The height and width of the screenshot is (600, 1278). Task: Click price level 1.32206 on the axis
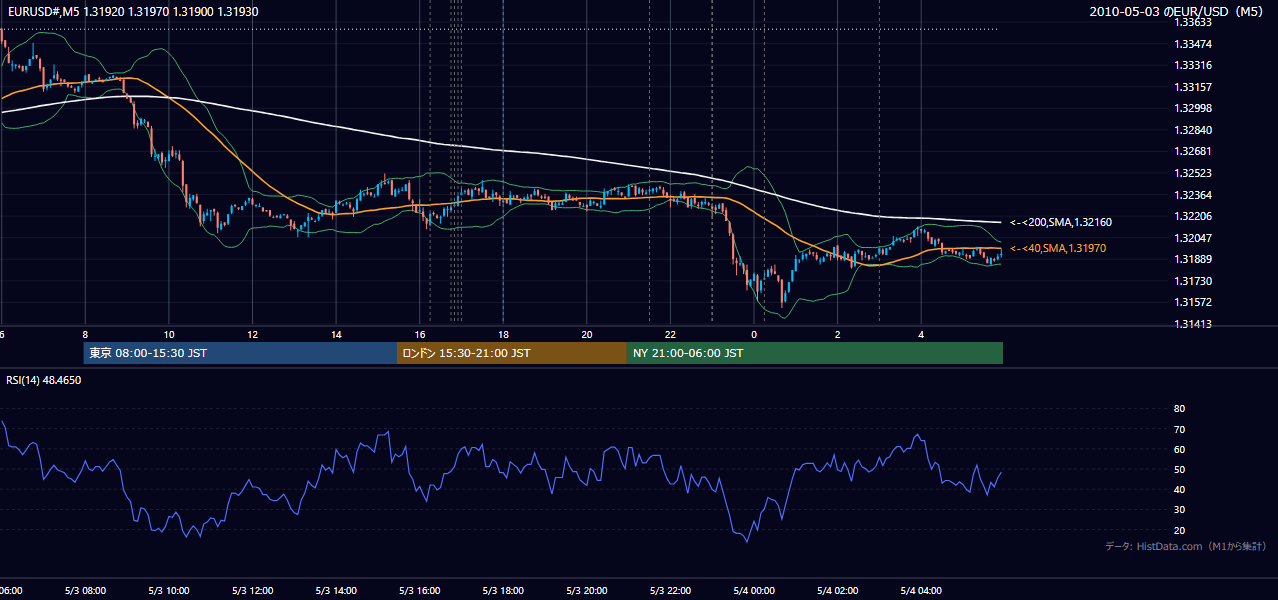(1193, 216)
